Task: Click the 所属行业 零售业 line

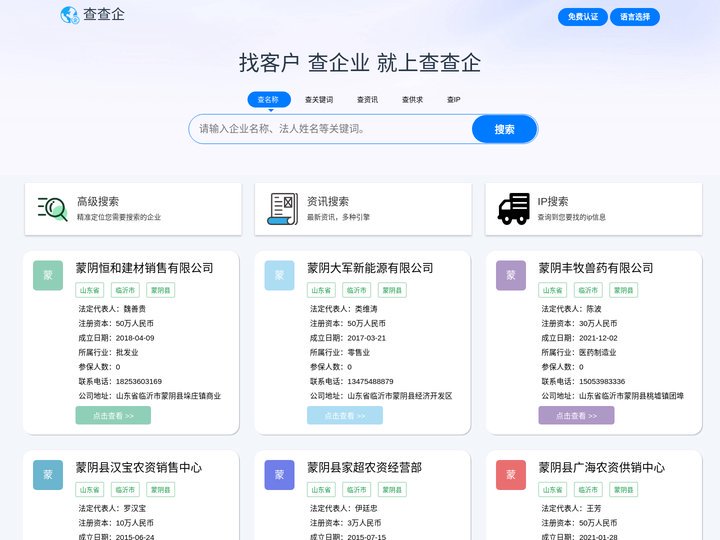Action: point(340,353)
